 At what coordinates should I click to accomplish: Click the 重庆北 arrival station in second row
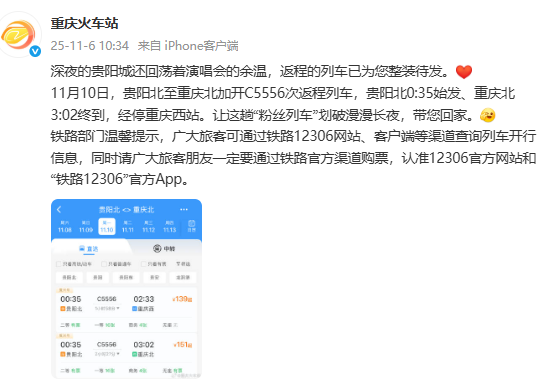coord(146,354)
